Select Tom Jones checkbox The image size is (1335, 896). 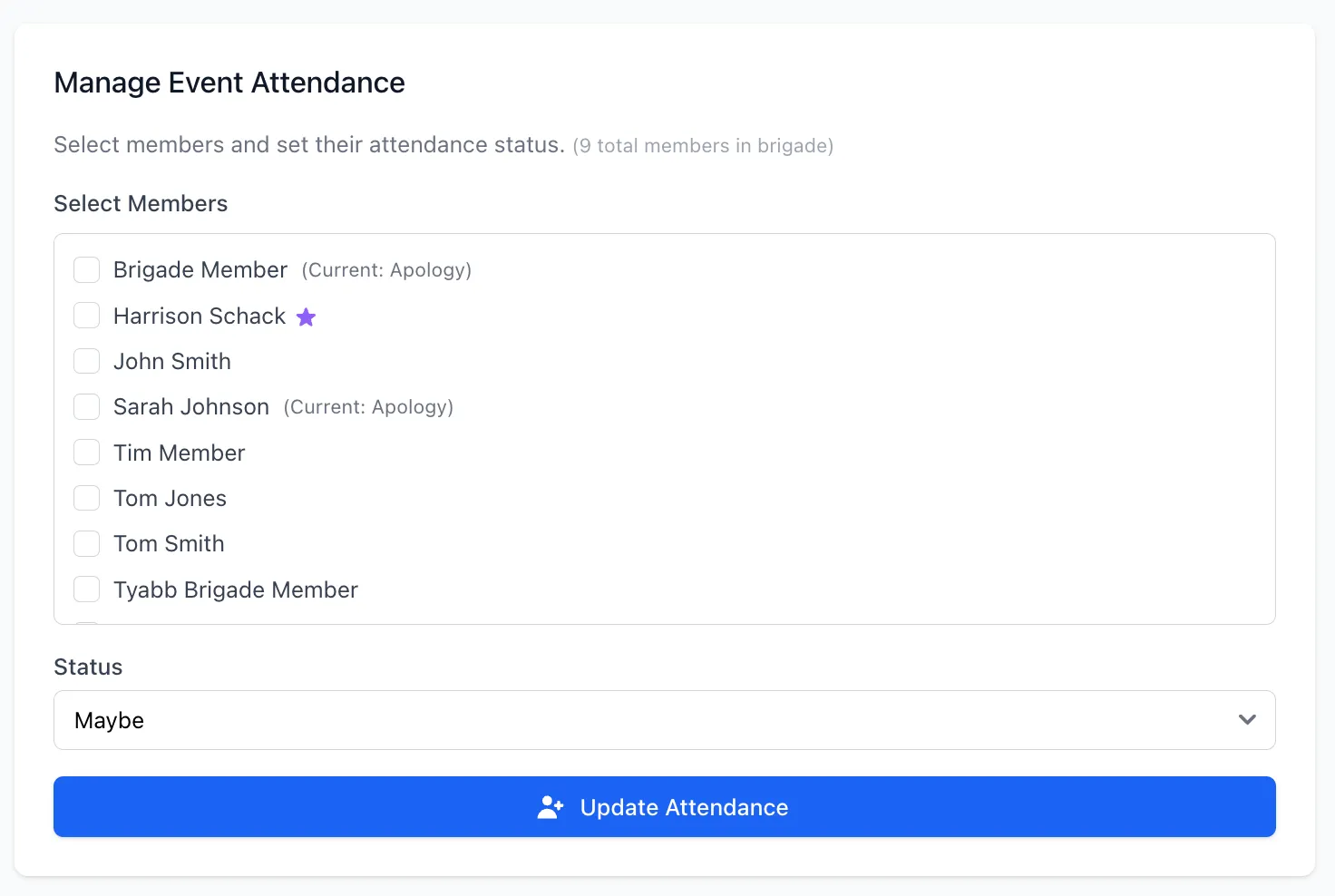point(86,498)
